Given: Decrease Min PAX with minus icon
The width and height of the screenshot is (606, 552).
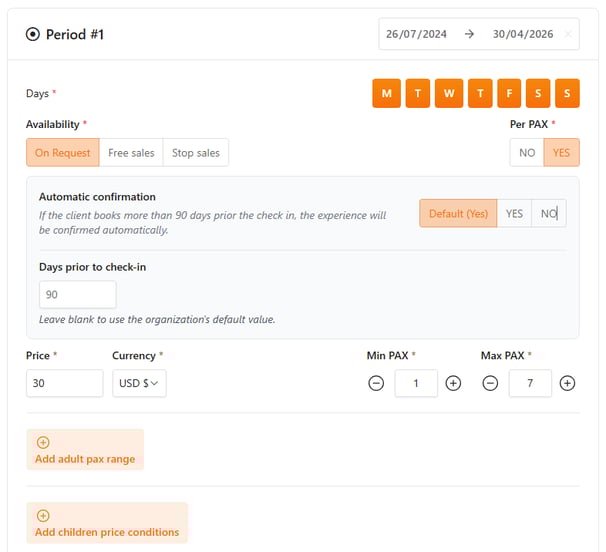Looking at the screenshot, I should (376, 384).
